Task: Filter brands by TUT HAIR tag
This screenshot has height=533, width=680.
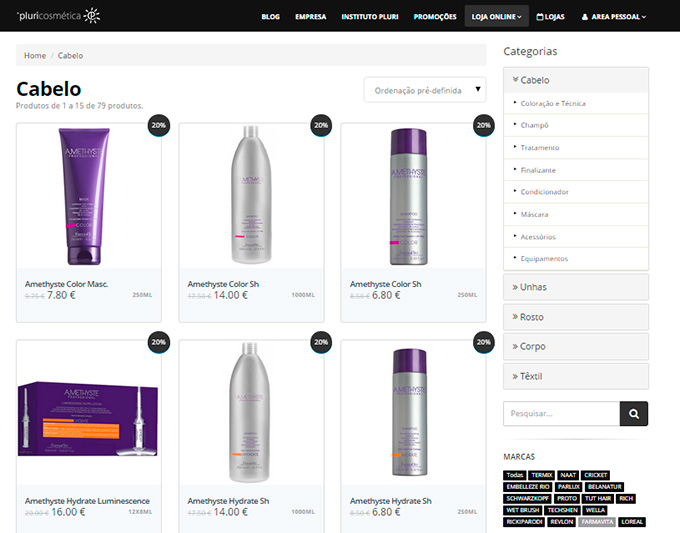Action: (598, 499)
